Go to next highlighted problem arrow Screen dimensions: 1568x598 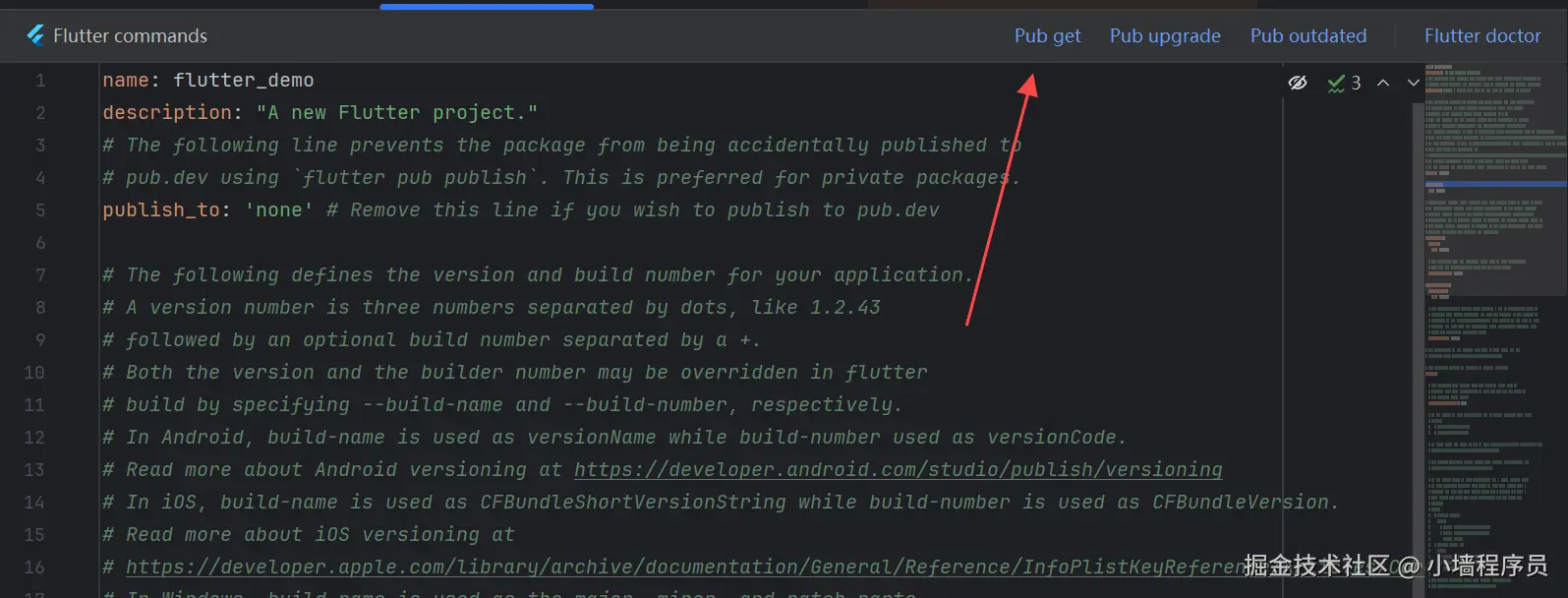tap(1413, 83)
